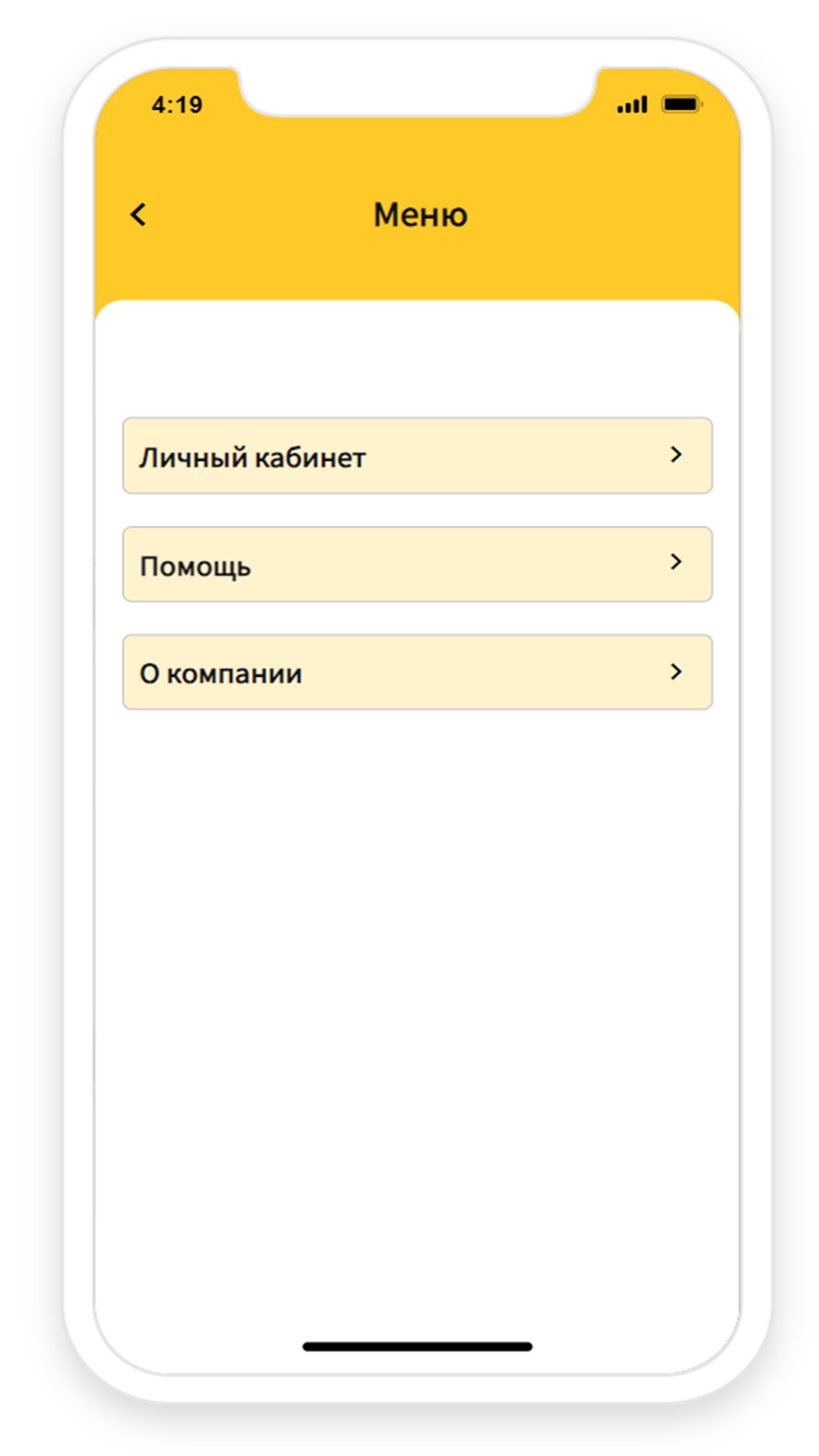The height and width of the screenshot is (1456, 819).
Task: Select the Помощь text label
Action: coord(195,566)
